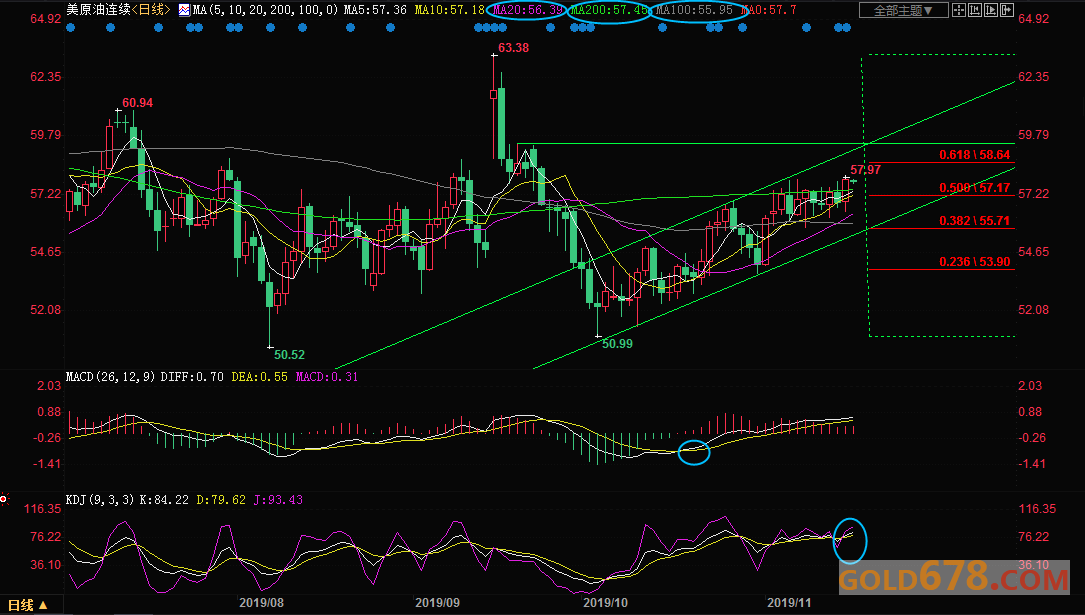Click the MA(5,10,20,200,100,0) parameters label
The height and width of the screenshot is (615, 1085).
266,10
